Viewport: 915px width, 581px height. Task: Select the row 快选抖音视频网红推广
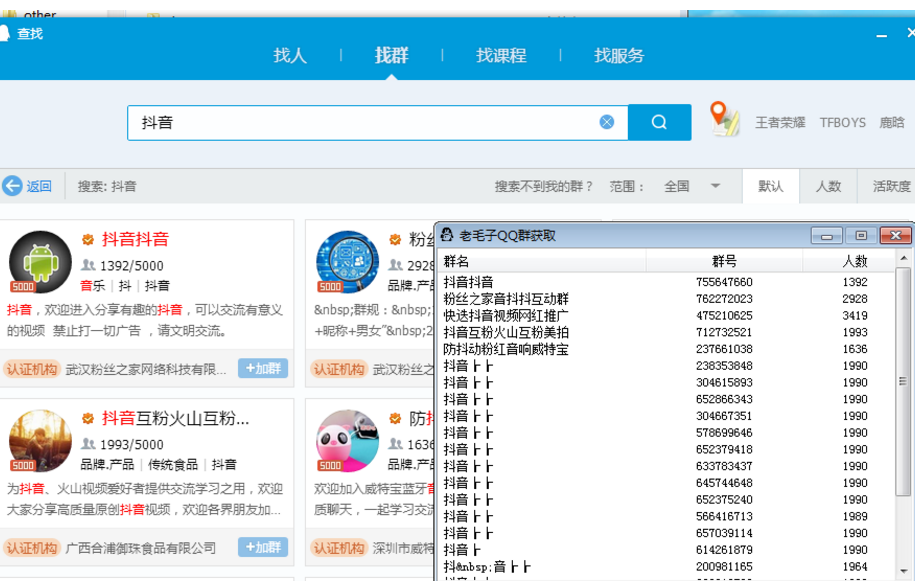(x=665, y=316)
